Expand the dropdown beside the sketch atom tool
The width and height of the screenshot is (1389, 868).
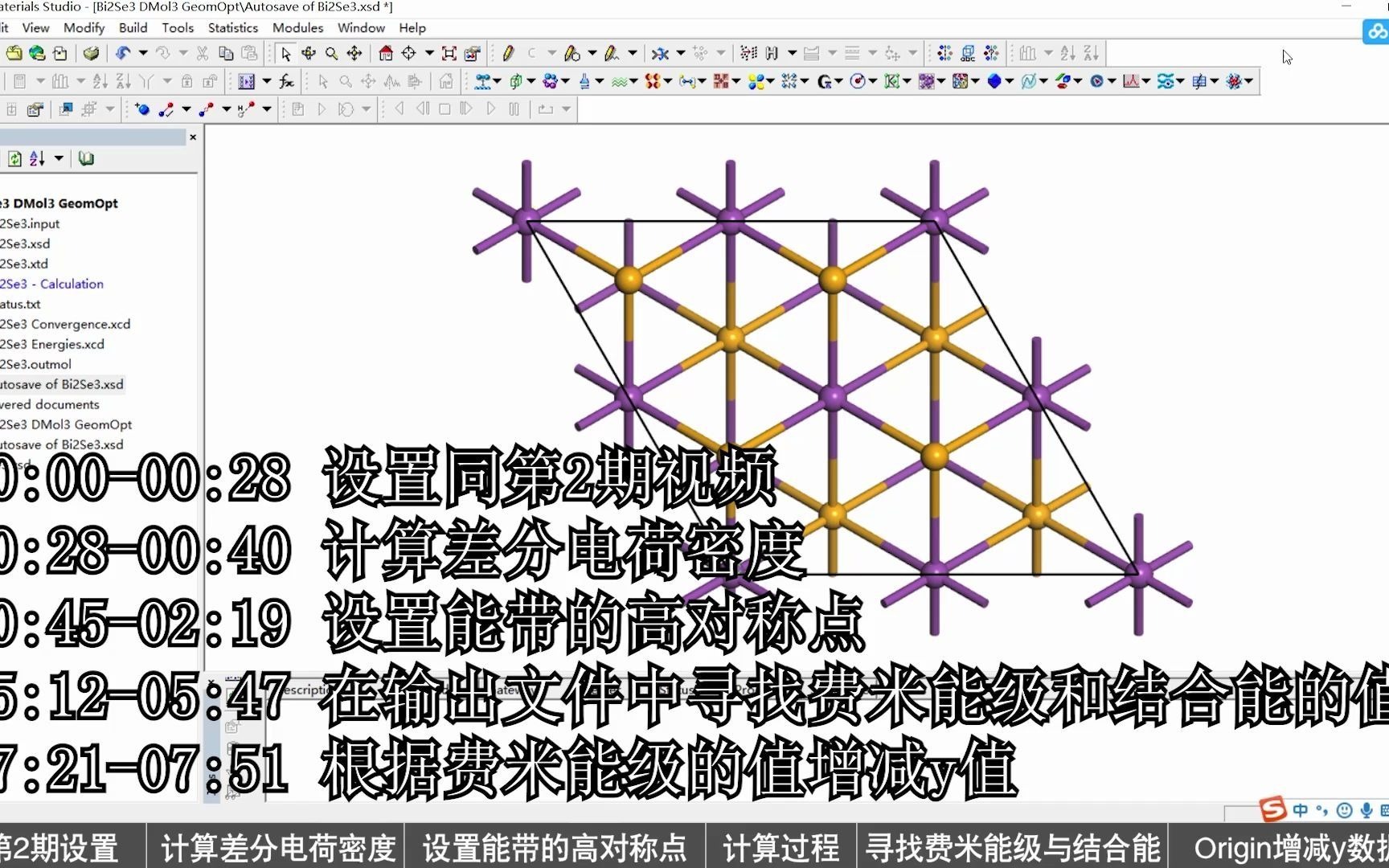tap(551, 53)
